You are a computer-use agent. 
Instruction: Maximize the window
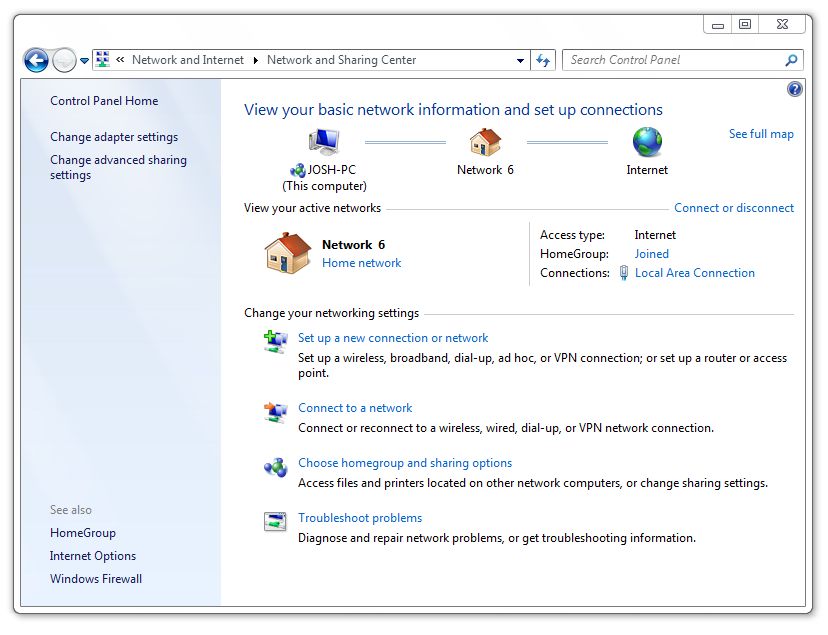(745, 24)
